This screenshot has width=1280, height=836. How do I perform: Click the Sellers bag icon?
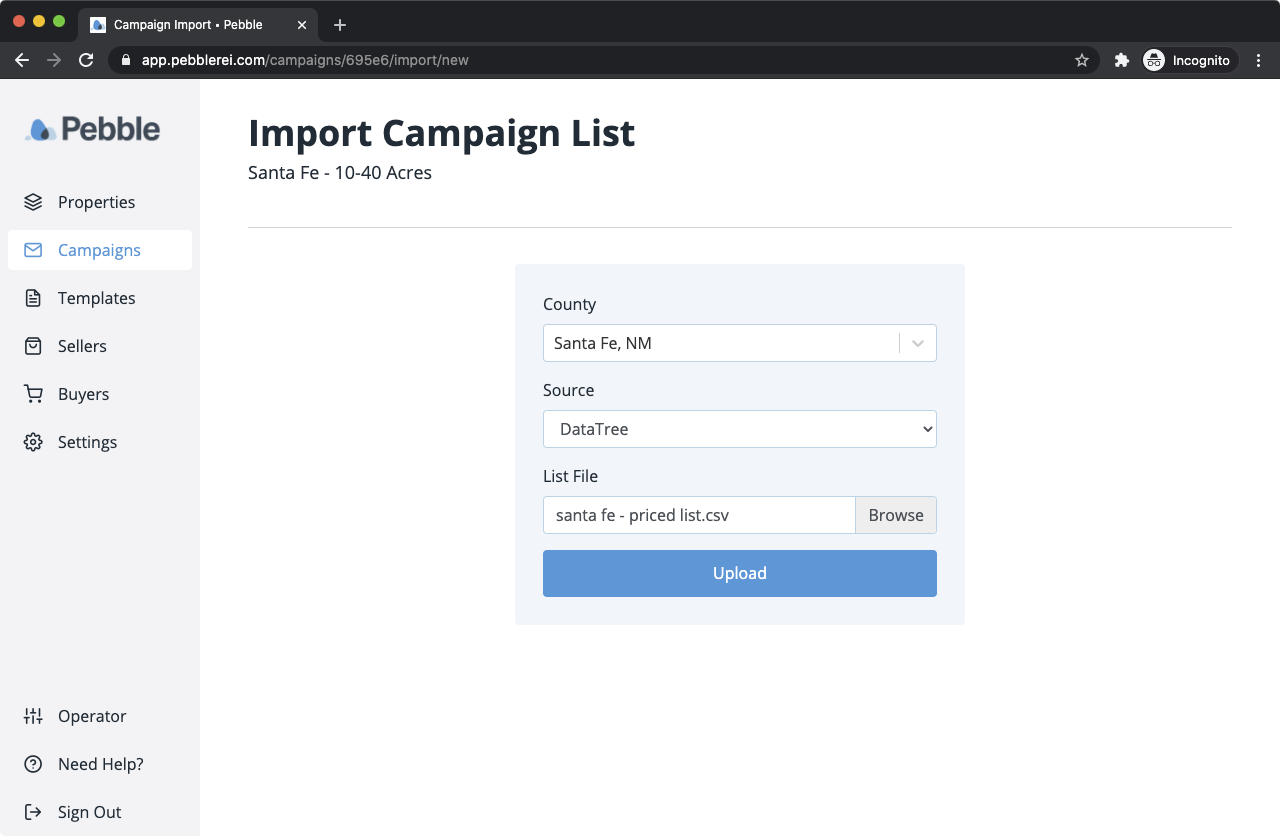(x=33, y=346)
